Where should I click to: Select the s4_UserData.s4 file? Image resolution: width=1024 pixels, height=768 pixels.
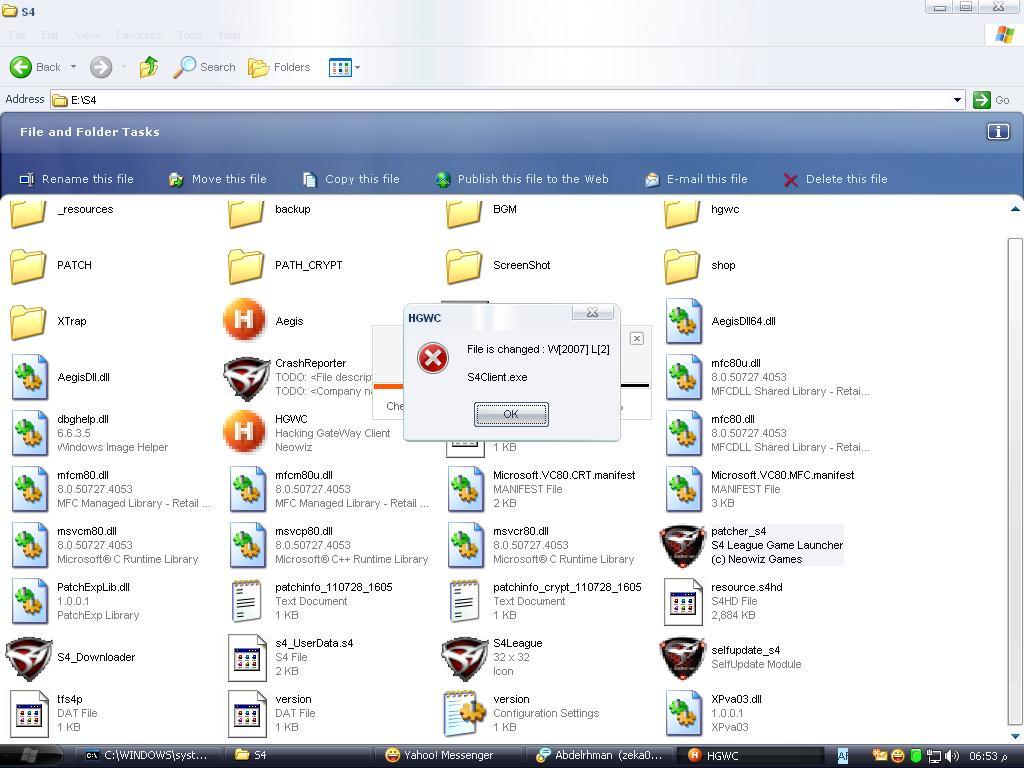point(291,658)
